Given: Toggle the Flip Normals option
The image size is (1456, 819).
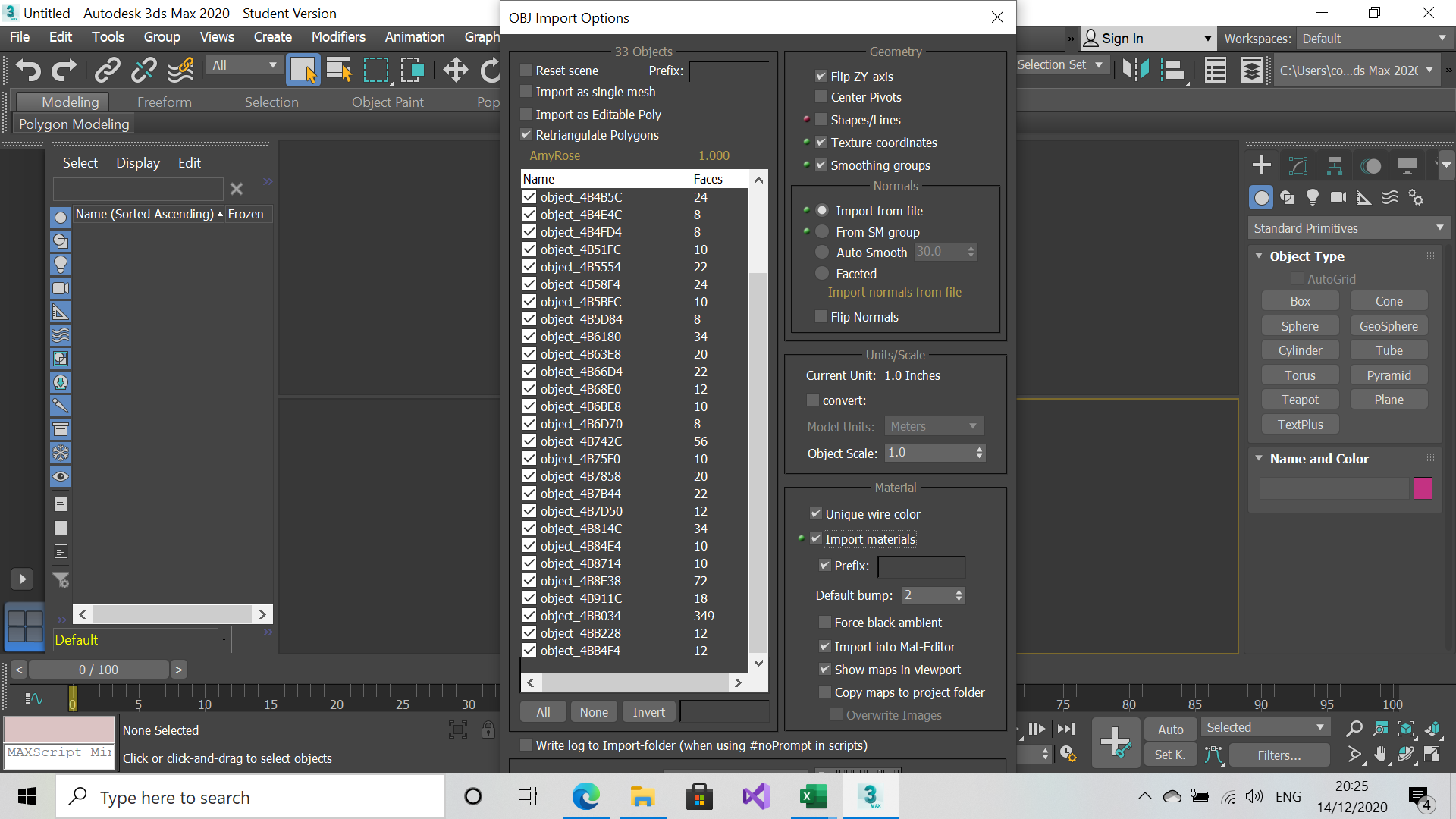Looking at the screenshot, I should [x=821, y=316].
